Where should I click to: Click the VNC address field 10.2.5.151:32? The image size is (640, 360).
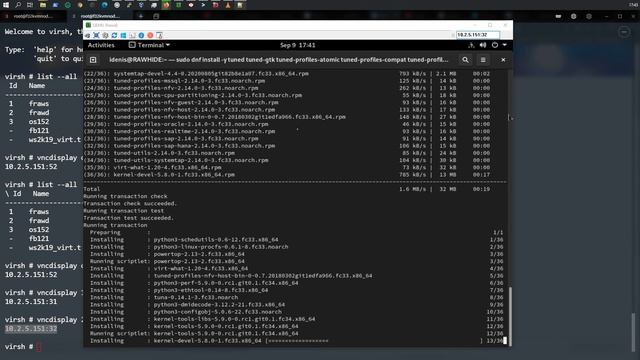click(x=478, y=35)
